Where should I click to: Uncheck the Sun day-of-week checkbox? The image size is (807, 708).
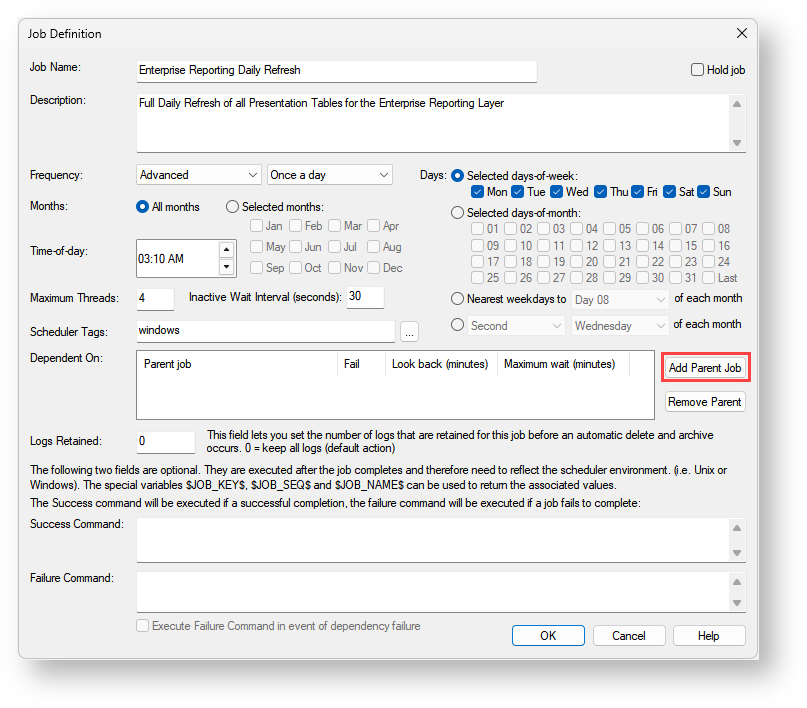[x=704, y=192]
